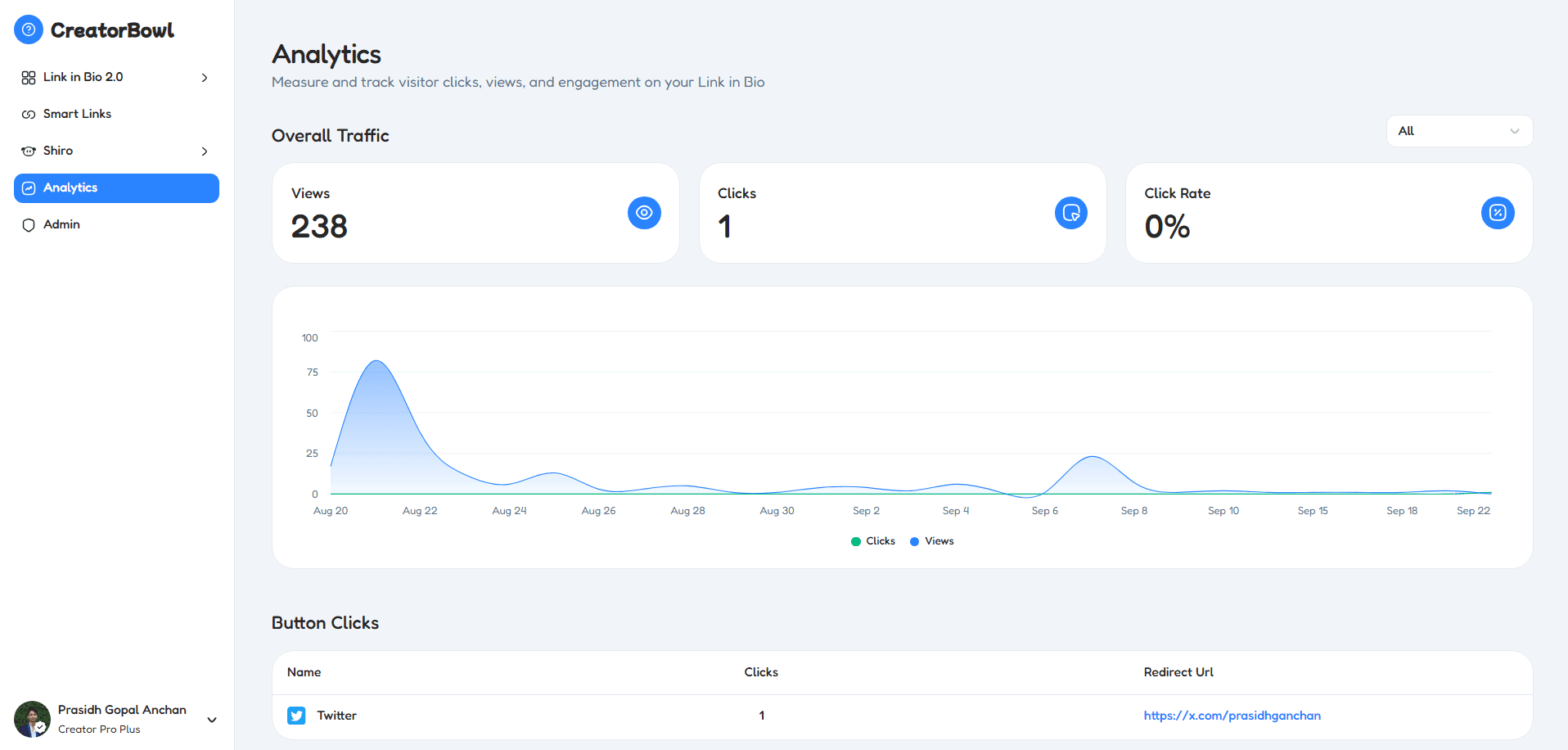Viewport: 1568px width, 750px height.
Task: Open the x.com/prasidhganchan redirect link
Action: tap(1232, 716)
